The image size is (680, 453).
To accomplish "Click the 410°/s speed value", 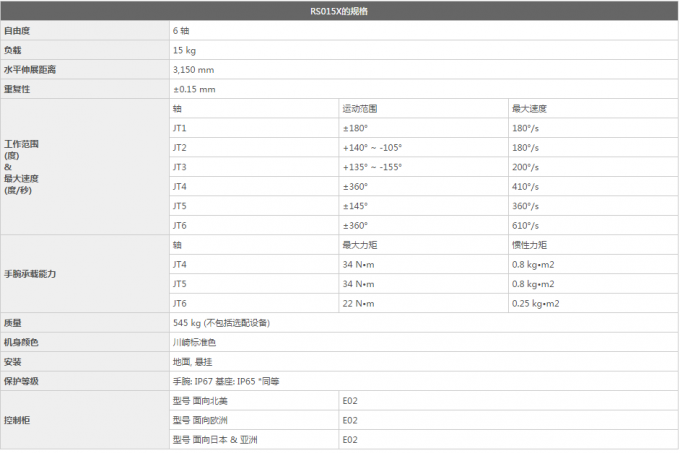I will pos(525,186).
